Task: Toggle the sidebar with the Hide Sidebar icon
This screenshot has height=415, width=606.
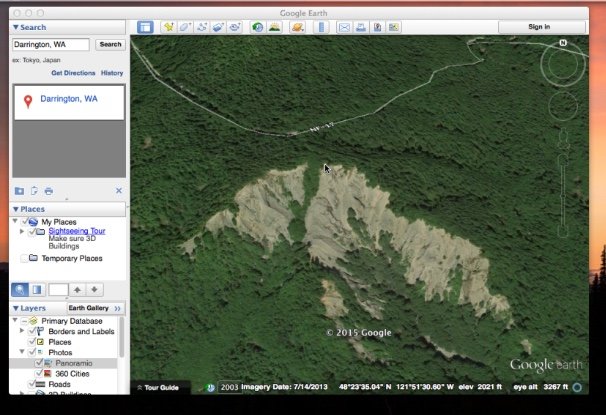Action: tap(145, 27)
